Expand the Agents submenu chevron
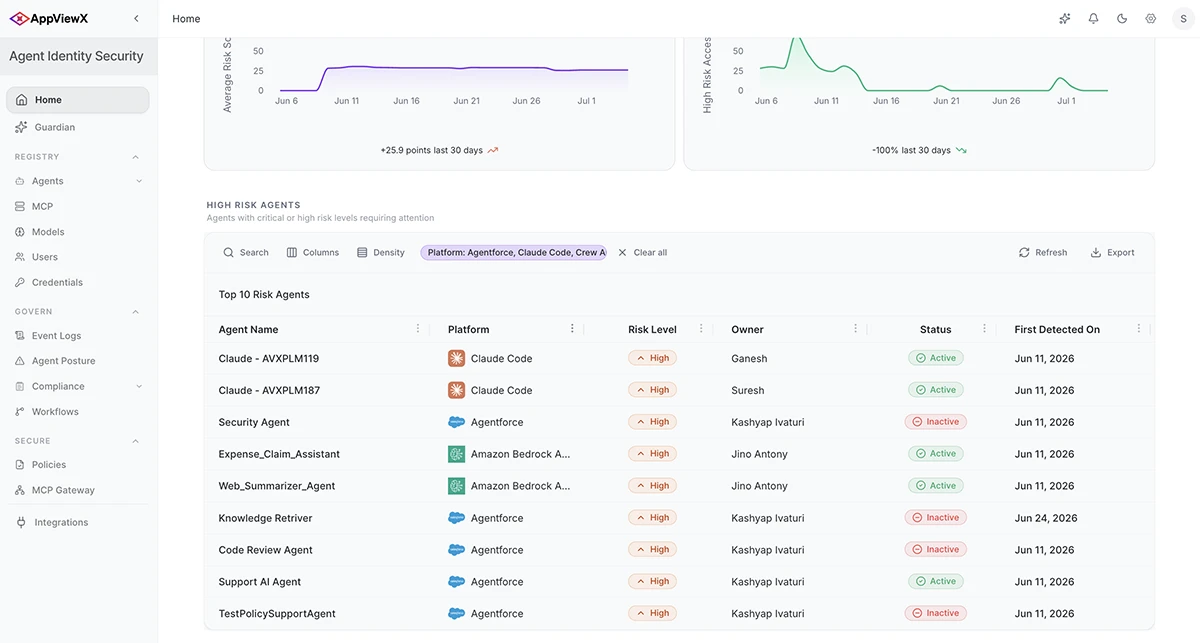1200x643 pixels. click(x=139, y=181)
